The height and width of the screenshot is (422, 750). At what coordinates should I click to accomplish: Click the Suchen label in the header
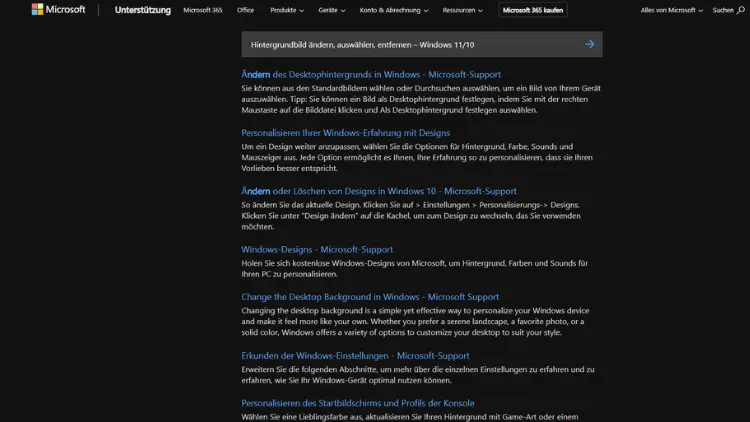click(723, 10)
